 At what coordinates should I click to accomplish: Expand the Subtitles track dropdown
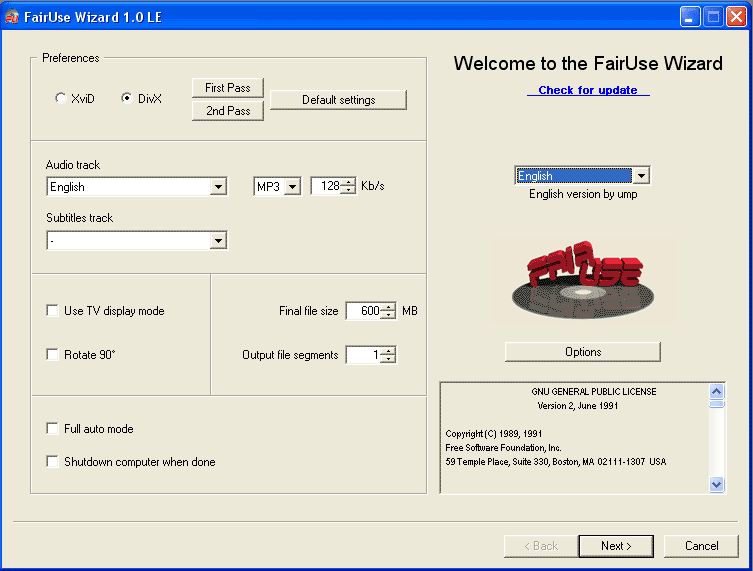click(x=219, y=241)
